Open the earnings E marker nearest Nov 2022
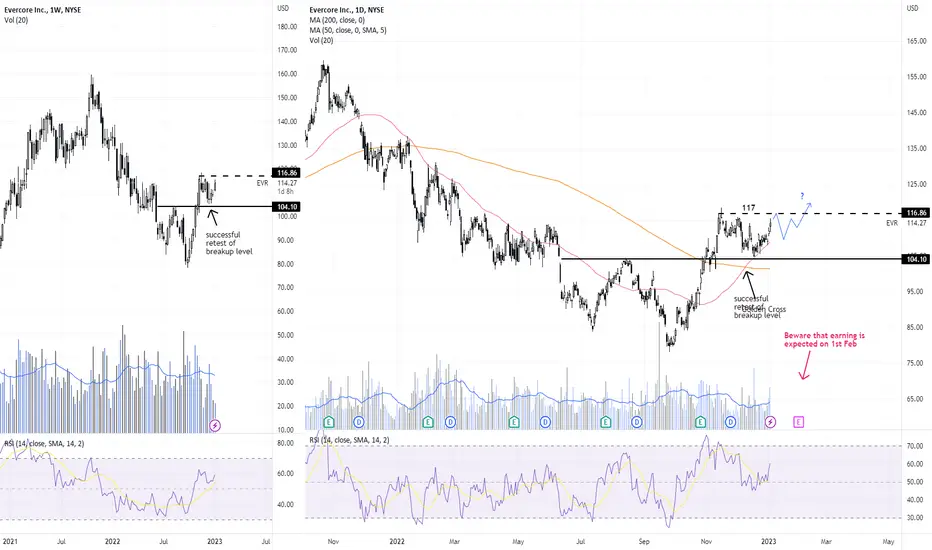Viewport: 932px width, 550px height. [700, 422]
